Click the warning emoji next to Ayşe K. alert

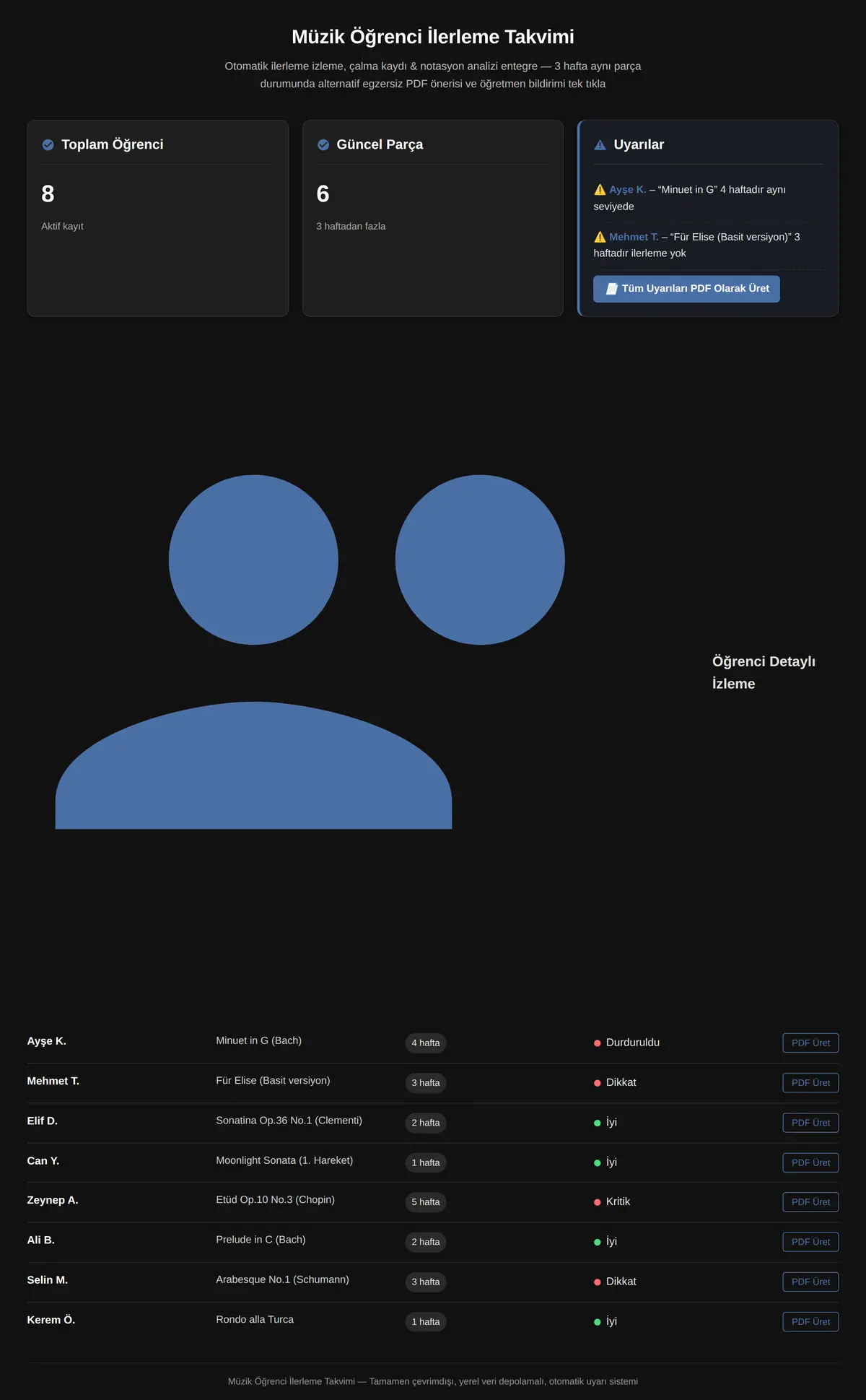click(600, 190)
